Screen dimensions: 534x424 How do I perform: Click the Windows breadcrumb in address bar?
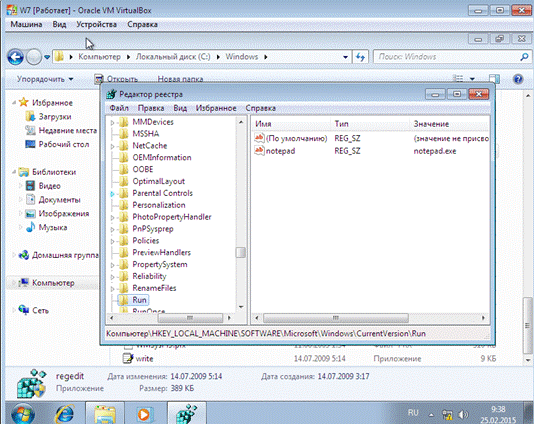242,57
